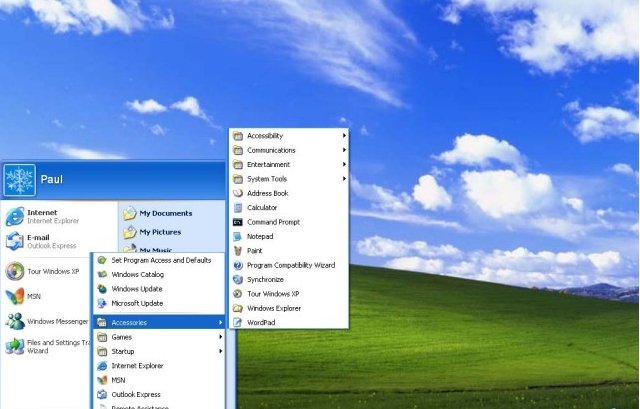Expand the Entertainment submenu arrow

[x=344, y=164]
